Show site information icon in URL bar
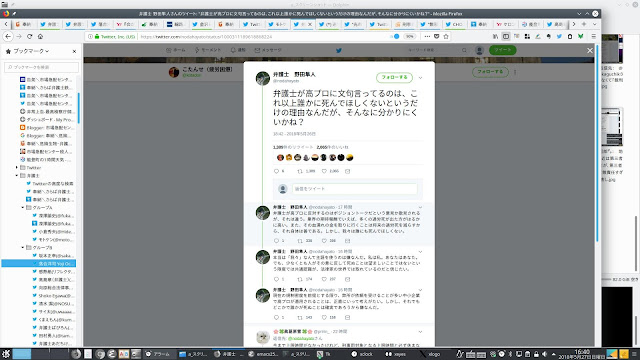Screen dimensions: 640x360 [91, 36]
